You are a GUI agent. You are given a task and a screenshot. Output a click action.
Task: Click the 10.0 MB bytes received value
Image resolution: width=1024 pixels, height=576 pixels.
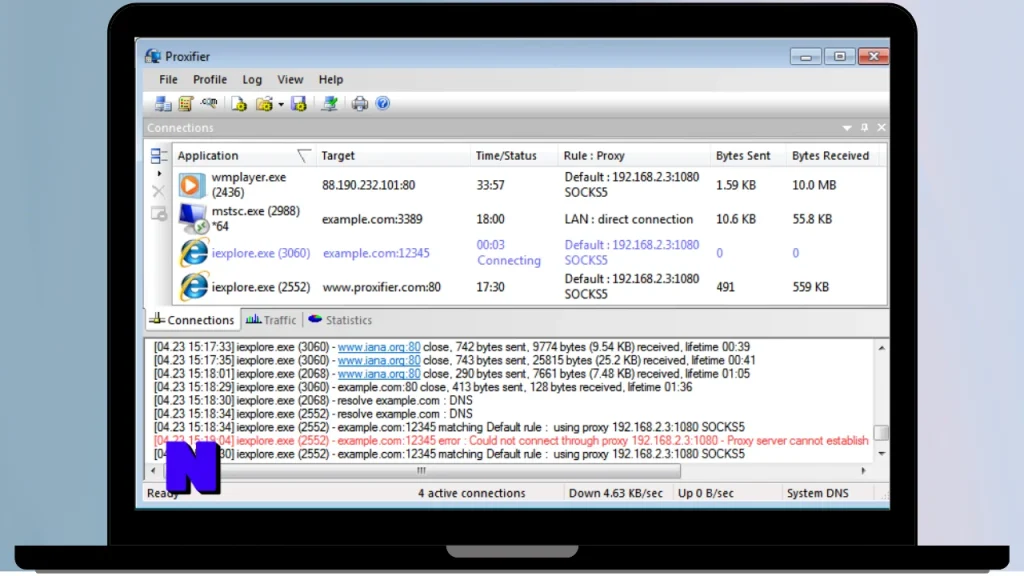pos(814,185)
